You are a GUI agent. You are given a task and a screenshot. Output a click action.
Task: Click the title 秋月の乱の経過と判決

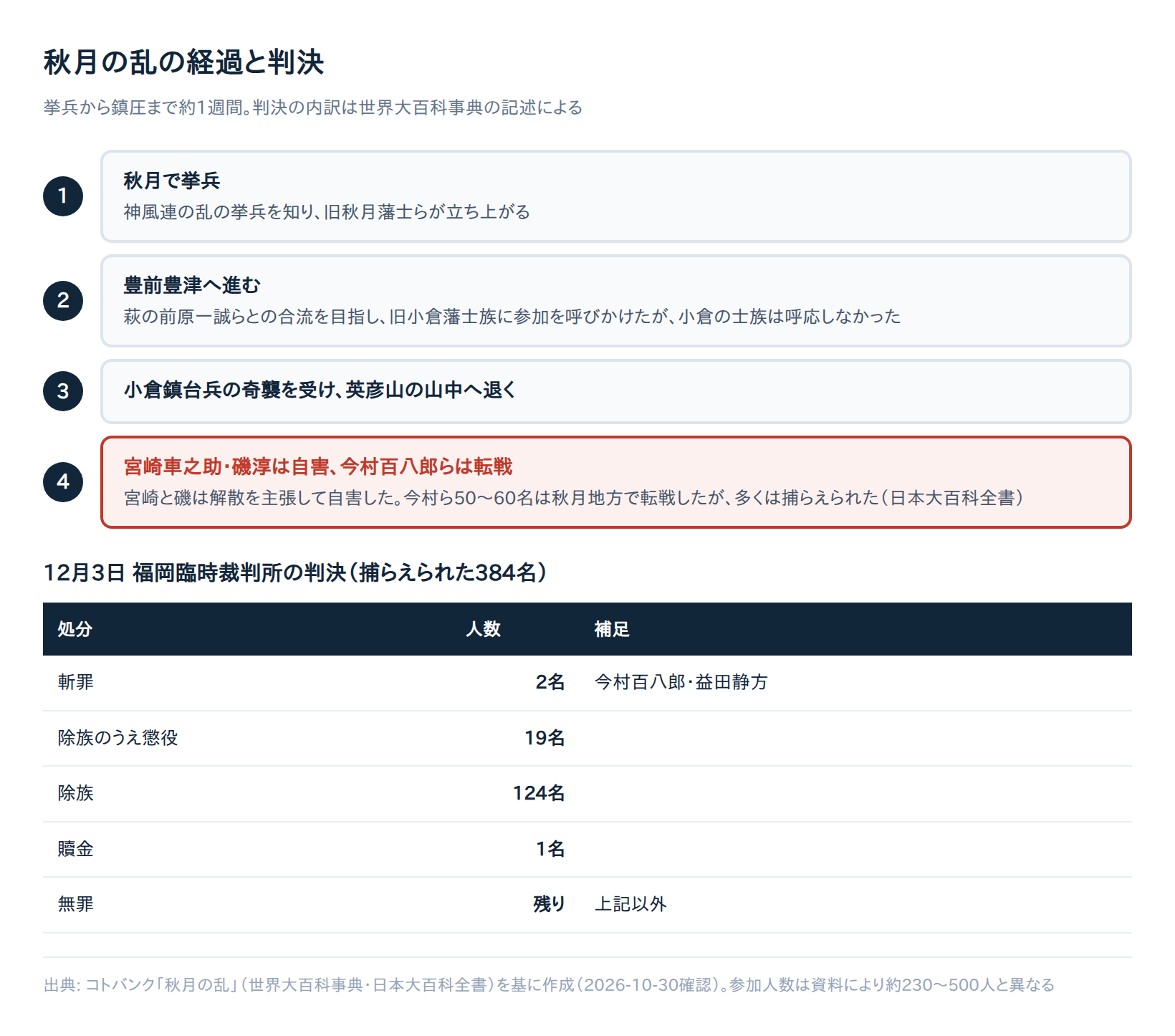click(x=183, y=62)
